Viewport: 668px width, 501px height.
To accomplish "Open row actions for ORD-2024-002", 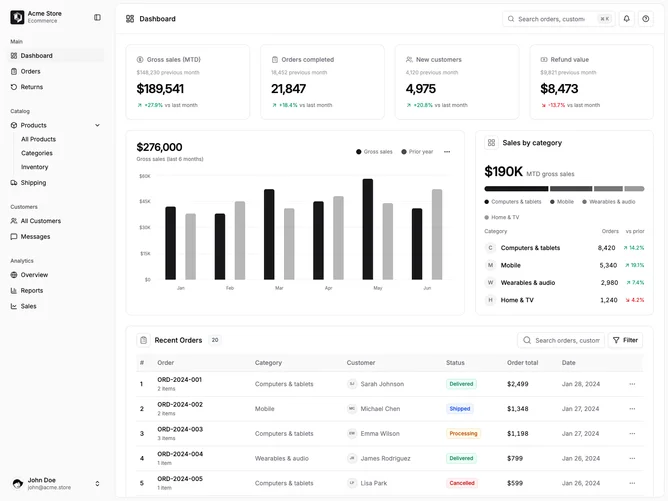I will (632, 409).
